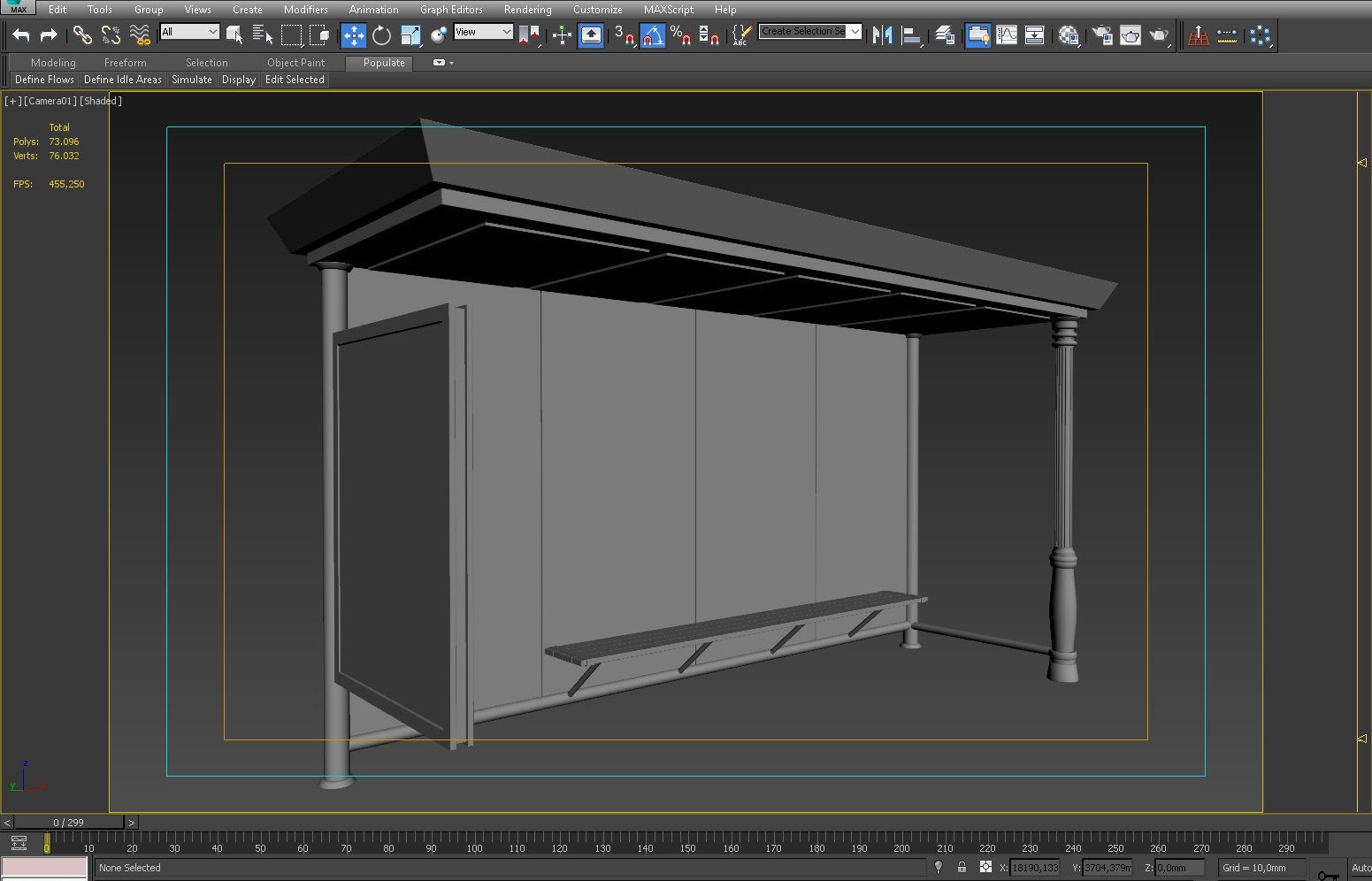Click the Mirror tool icon
This screenshot has height=881, width=1372.
coord(882,35)
